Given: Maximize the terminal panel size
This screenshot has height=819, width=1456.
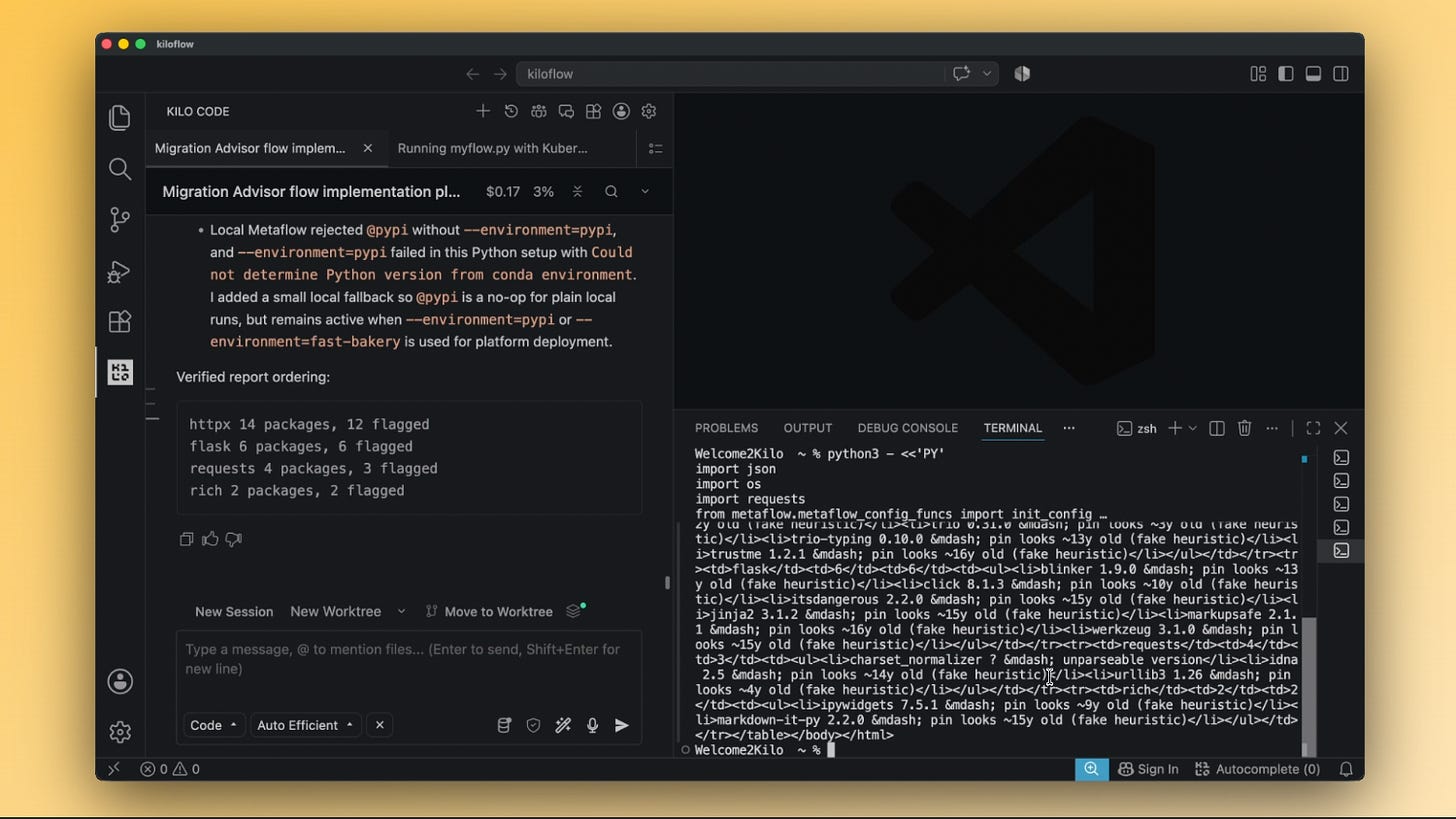Looking at the screenshot, I should tap(1313, 428).
